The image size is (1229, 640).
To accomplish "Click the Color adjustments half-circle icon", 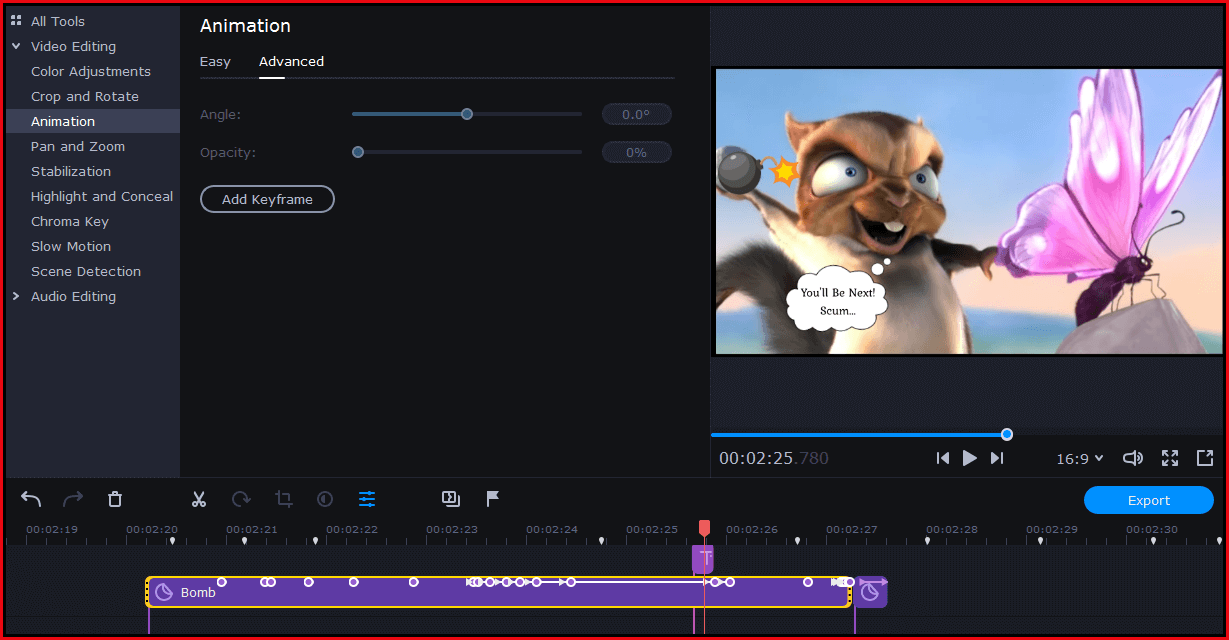I will (325, 498).
